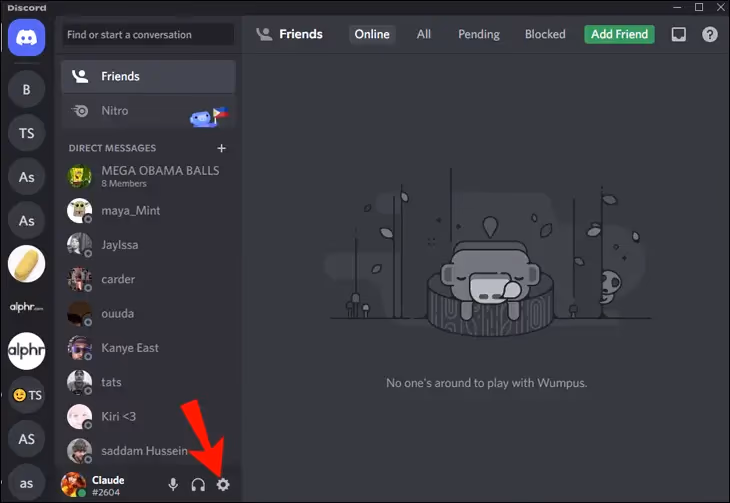Switch to the Online tab
Viewport: 730px width, 503px height.
click(372, 34)
